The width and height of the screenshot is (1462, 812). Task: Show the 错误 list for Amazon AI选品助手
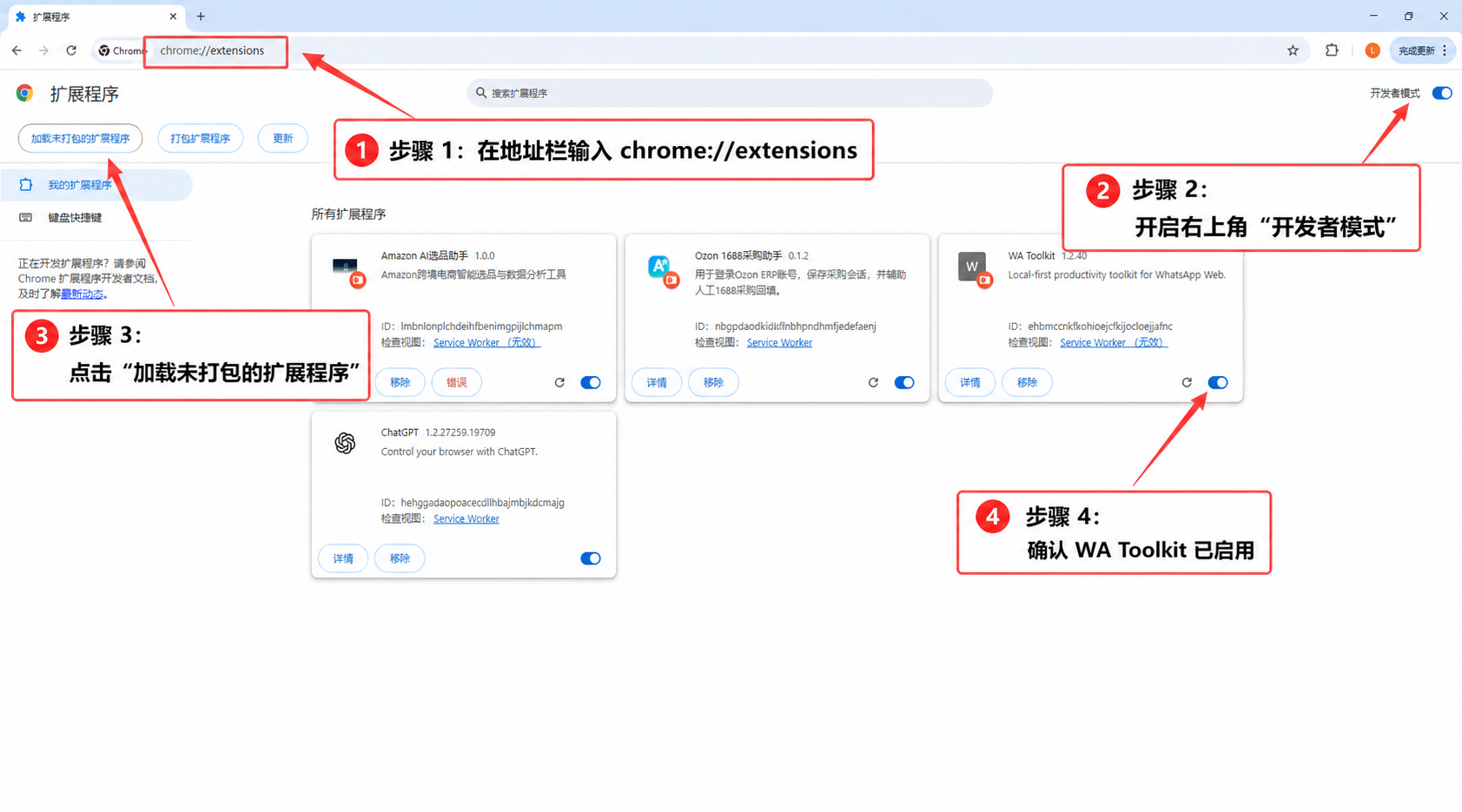(x=456, y=382)
